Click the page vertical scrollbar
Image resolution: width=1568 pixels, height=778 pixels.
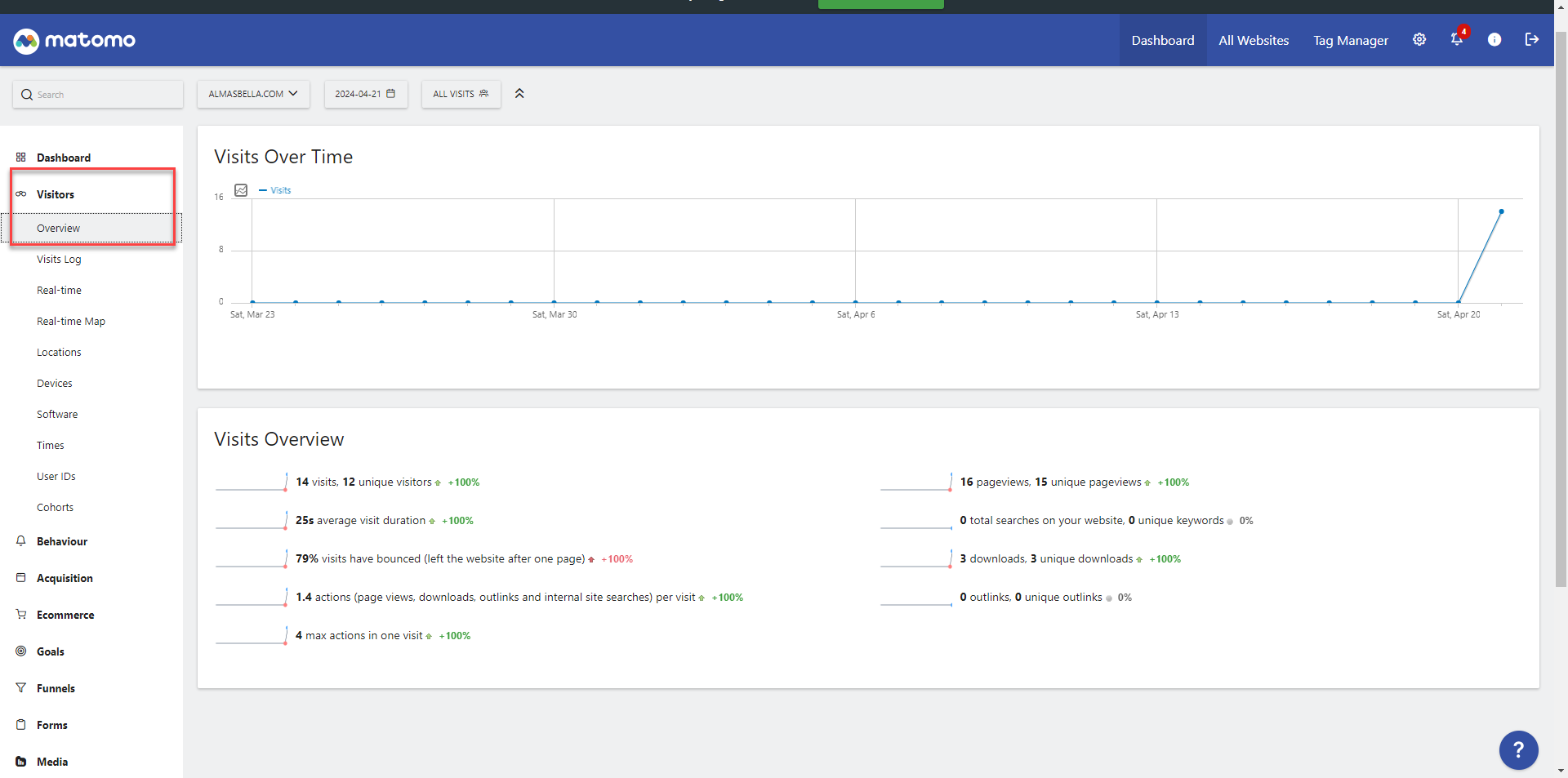(x=1561, y=310)
